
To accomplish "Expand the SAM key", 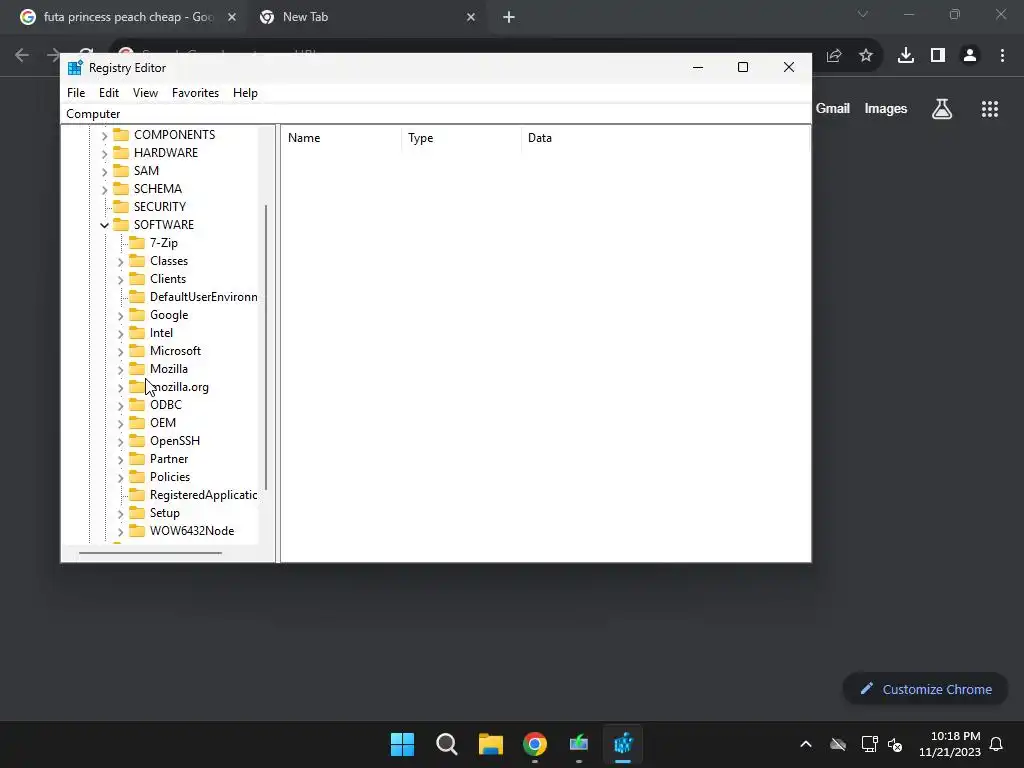I will (104, 171).
